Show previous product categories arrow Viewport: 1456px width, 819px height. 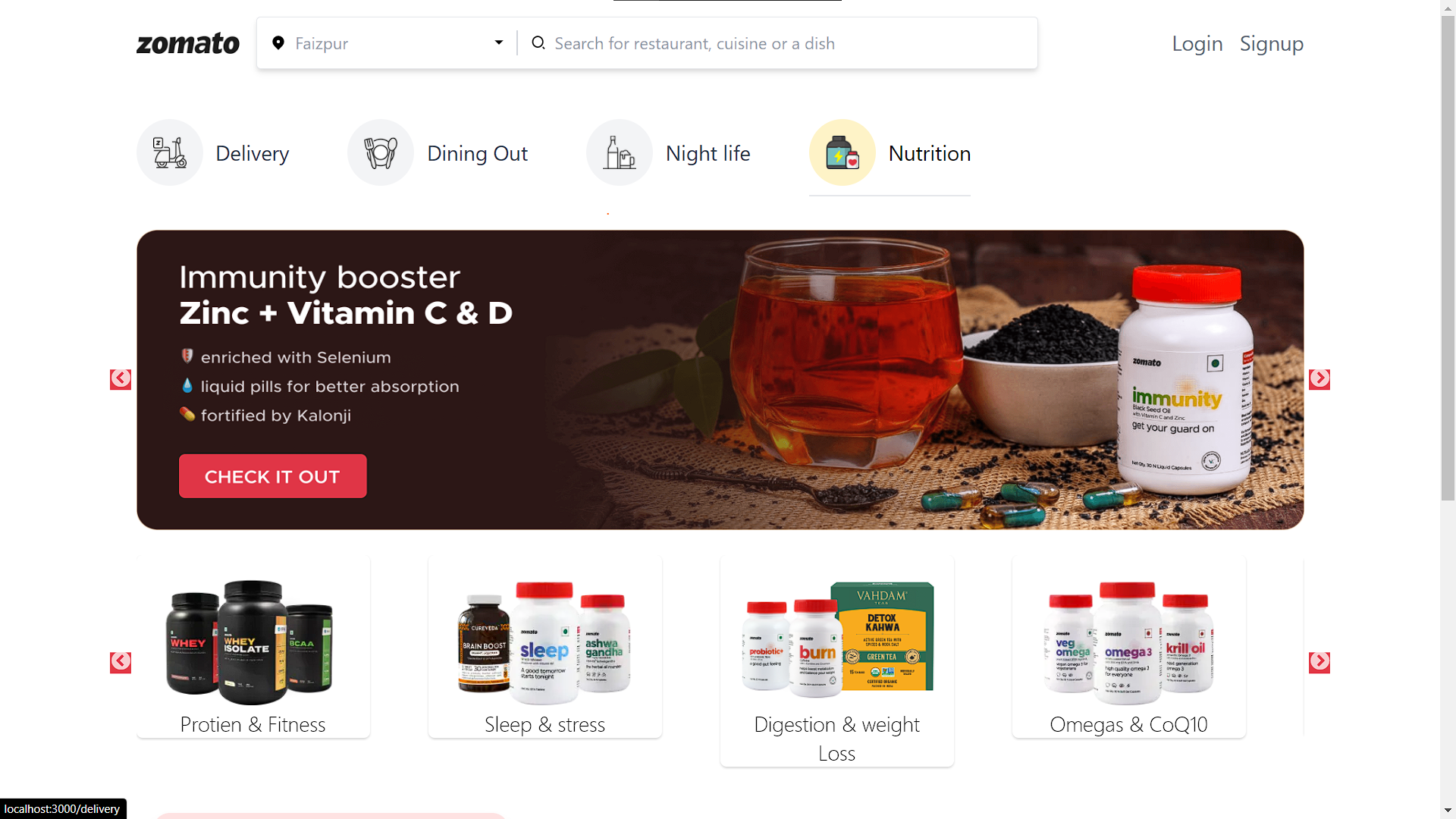coord(121,662)
